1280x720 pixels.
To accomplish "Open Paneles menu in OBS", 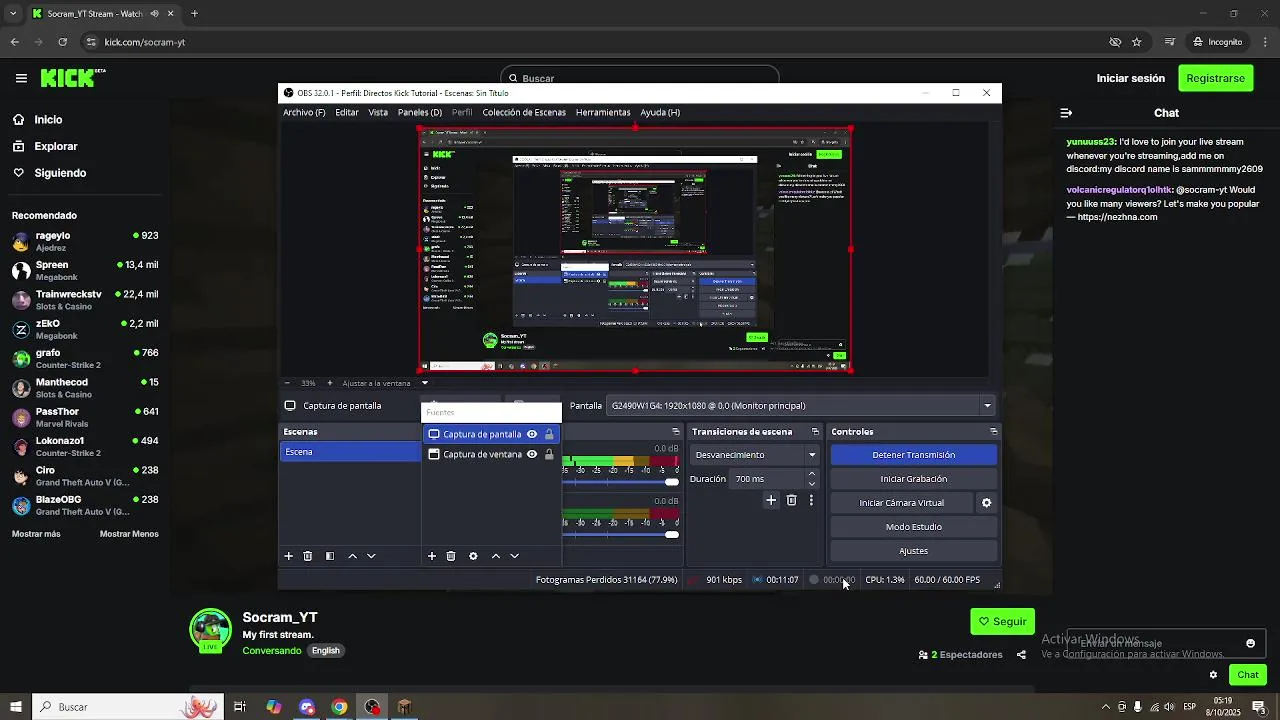I will pos(420,113).
